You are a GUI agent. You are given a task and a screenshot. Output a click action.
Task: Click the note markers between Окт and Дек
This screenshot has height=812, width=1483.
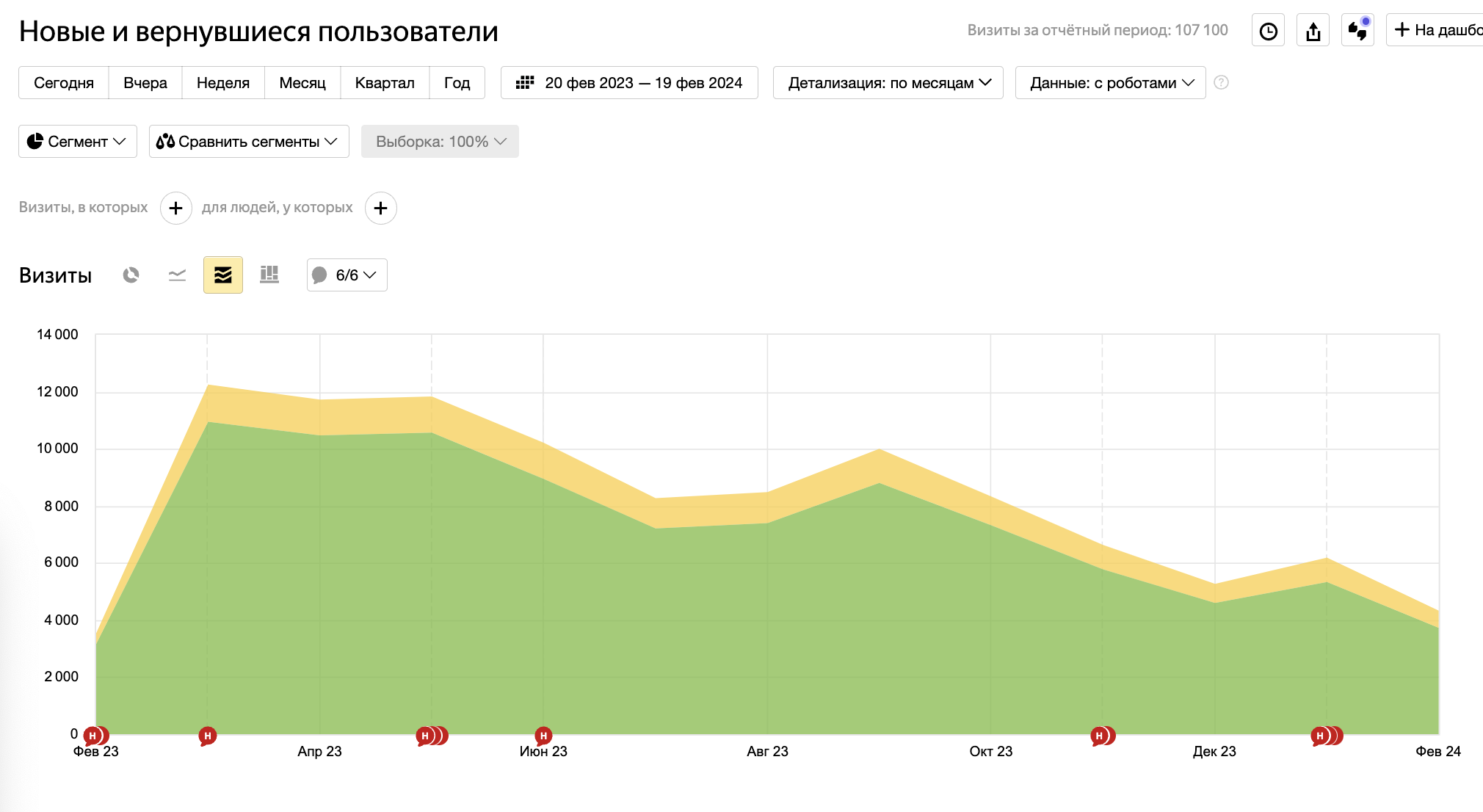click(x=1103, y=736)
